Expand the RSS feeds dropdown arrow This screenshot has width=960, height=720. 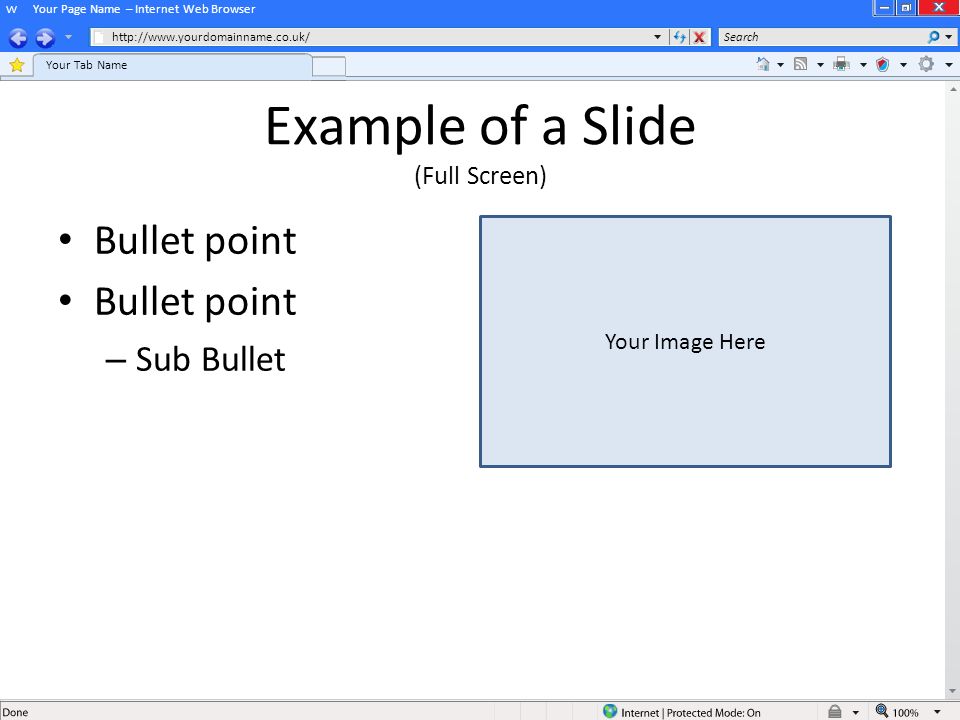[x=820, y=65]
